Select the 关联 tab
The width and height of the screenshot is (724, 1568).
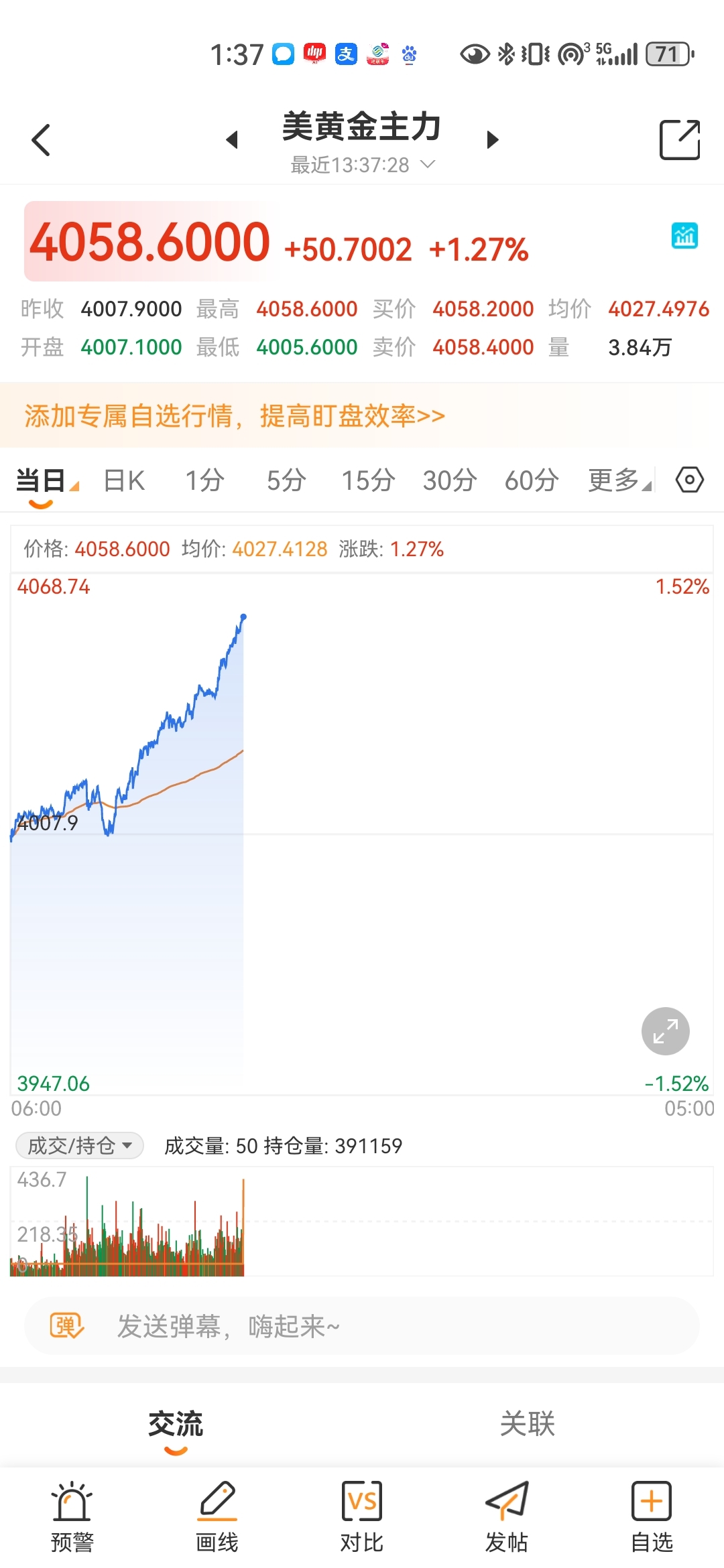click(528, 1423)
